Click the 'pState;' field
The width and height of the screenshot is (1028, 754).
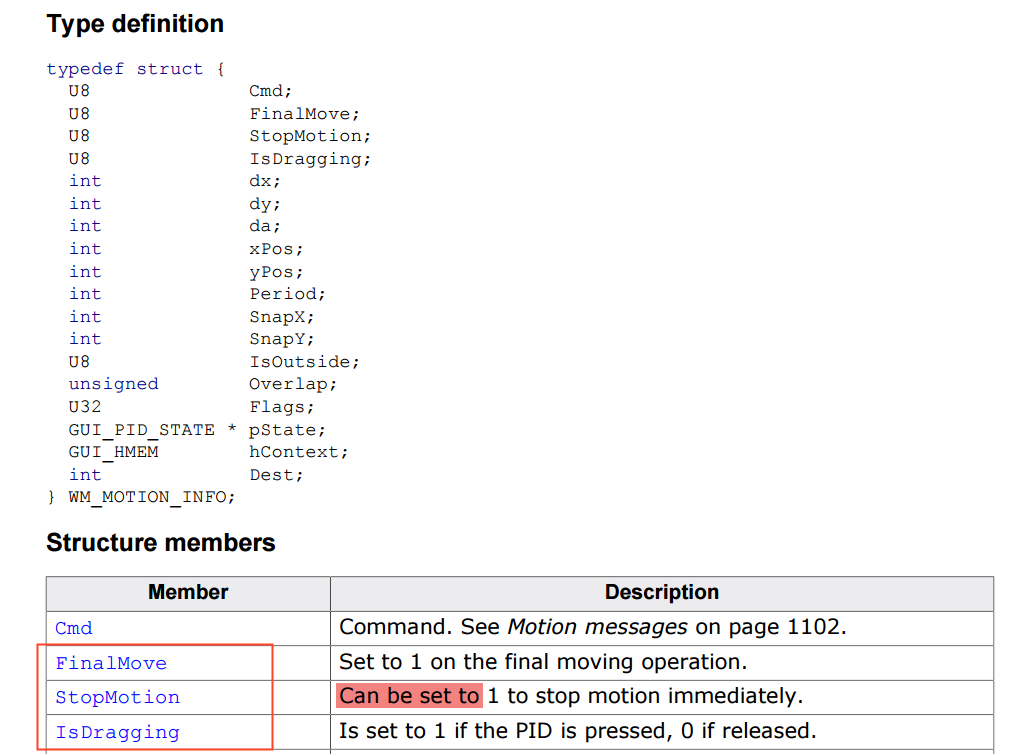point(287,430)
